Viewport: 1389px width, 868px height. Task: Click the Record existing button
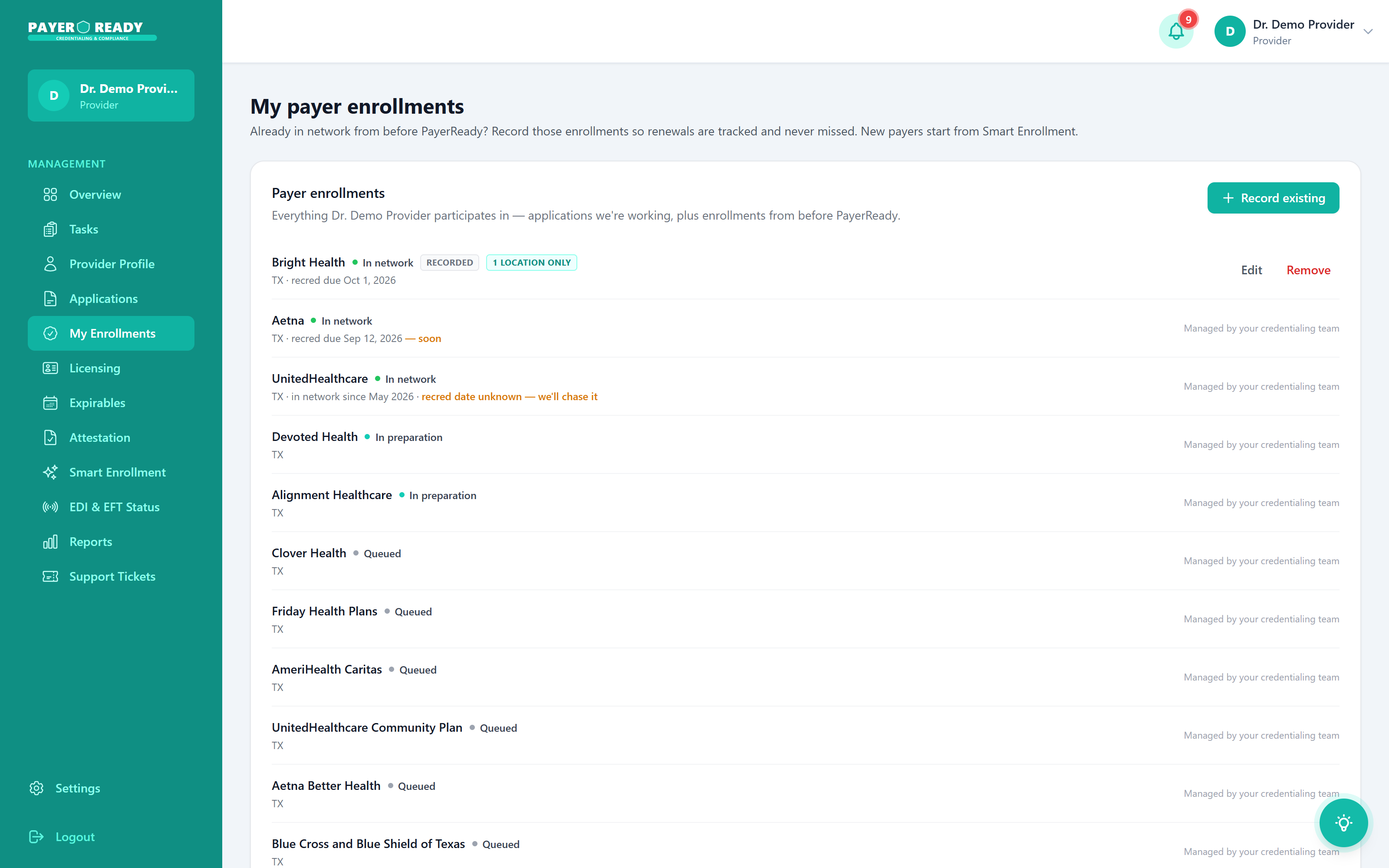pyautogui.click(x=1273, y=198)
